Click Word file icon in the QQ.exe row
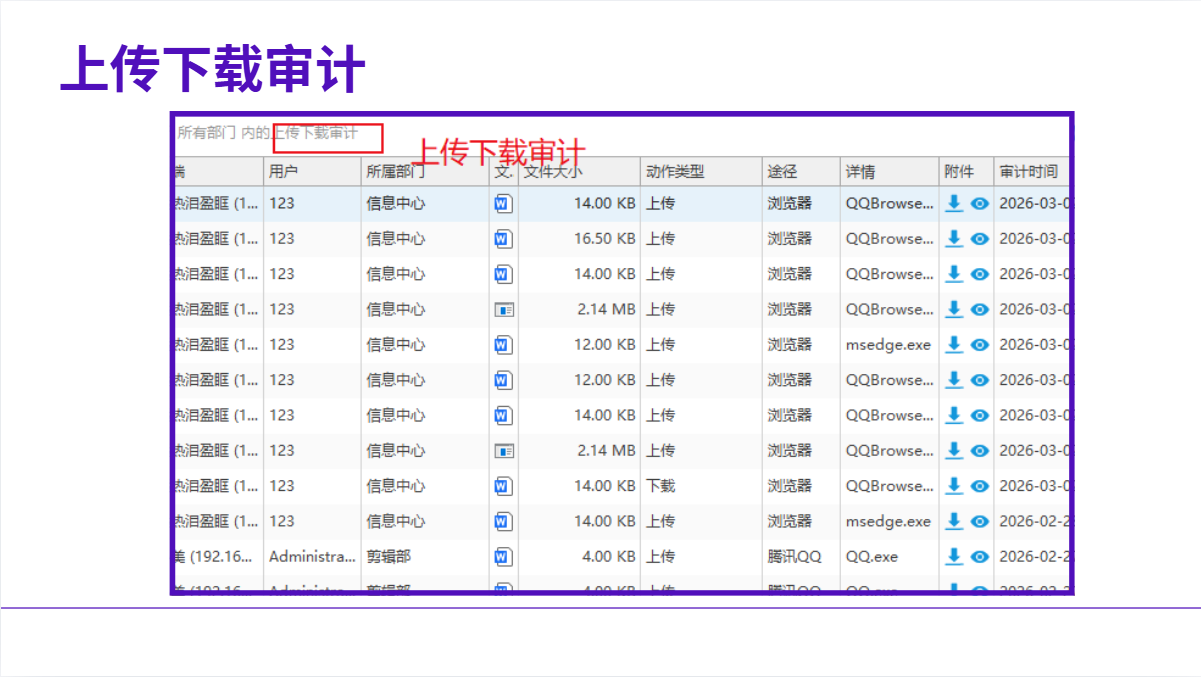Screen dimensions: 1201x677 pyautogui.click(x=503, y=557)
